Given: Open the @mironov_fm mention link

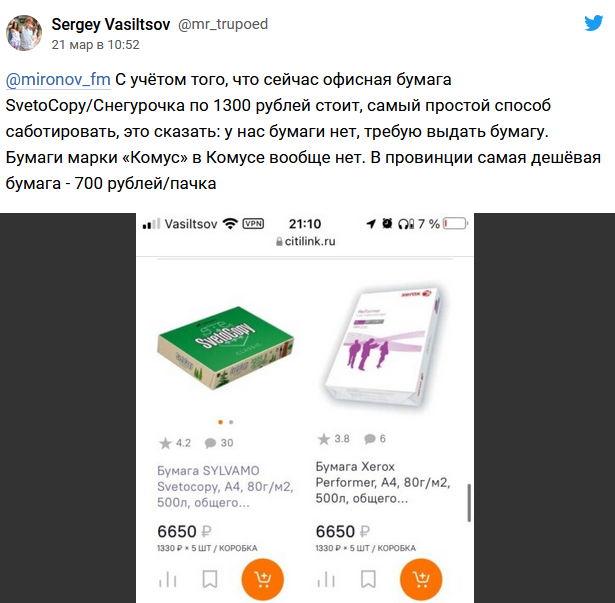Looking at the screenshot, I should tap(58, 80).
